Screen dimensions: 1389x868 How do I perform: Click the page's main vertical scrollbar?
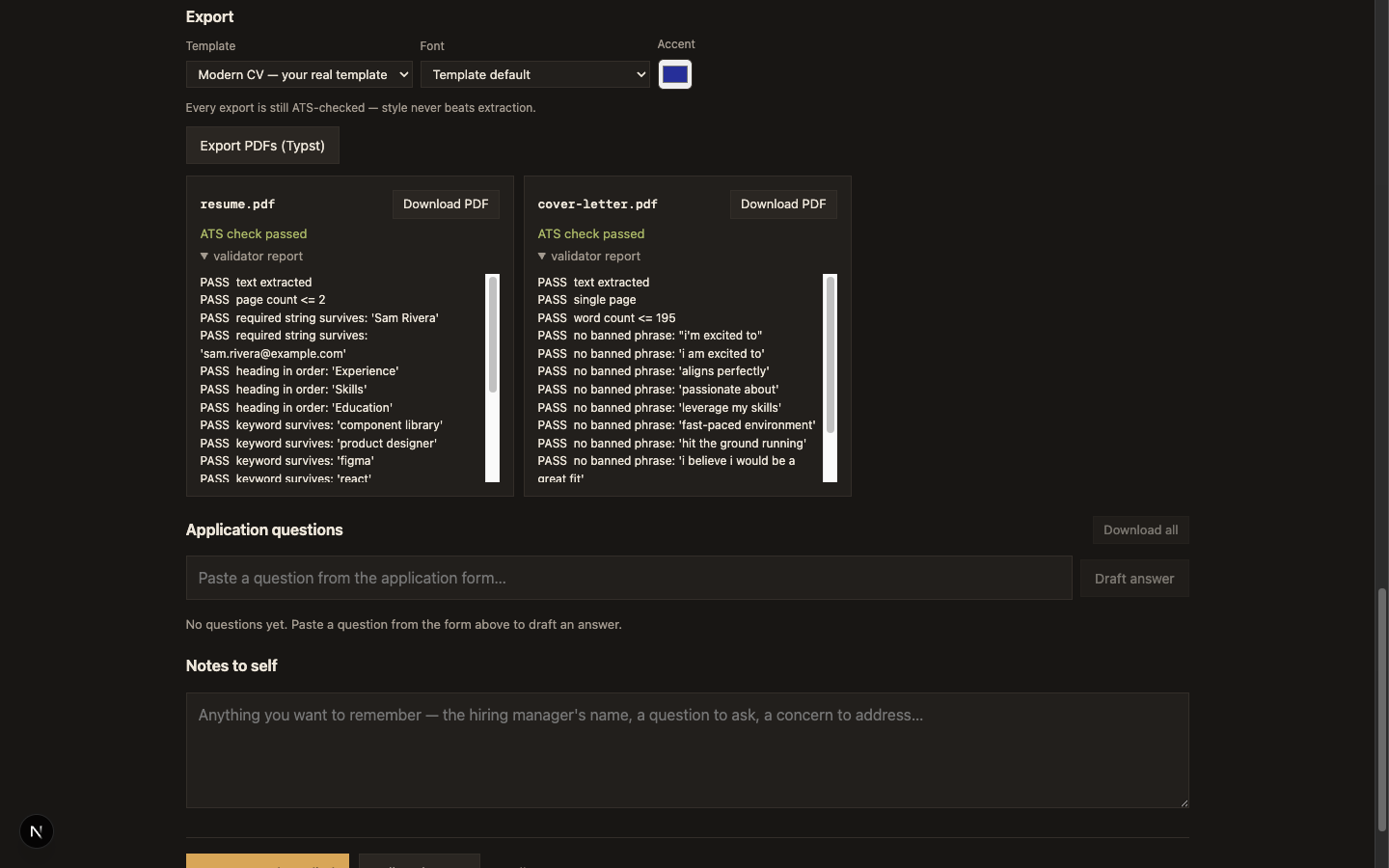coord(1381,709)
